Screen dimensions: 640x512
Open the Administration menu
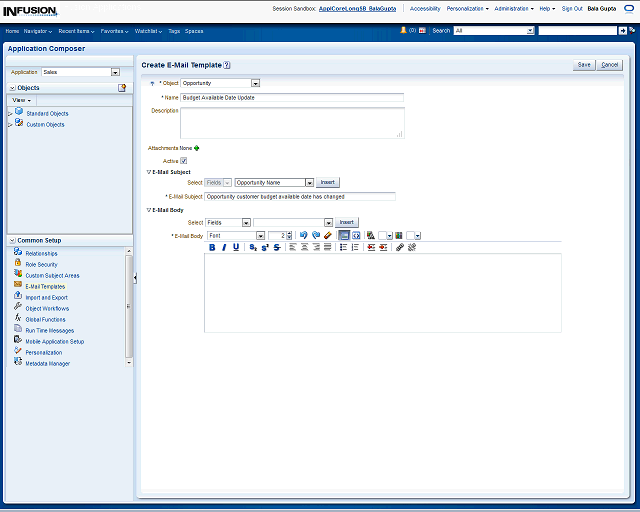coord(513,8)
